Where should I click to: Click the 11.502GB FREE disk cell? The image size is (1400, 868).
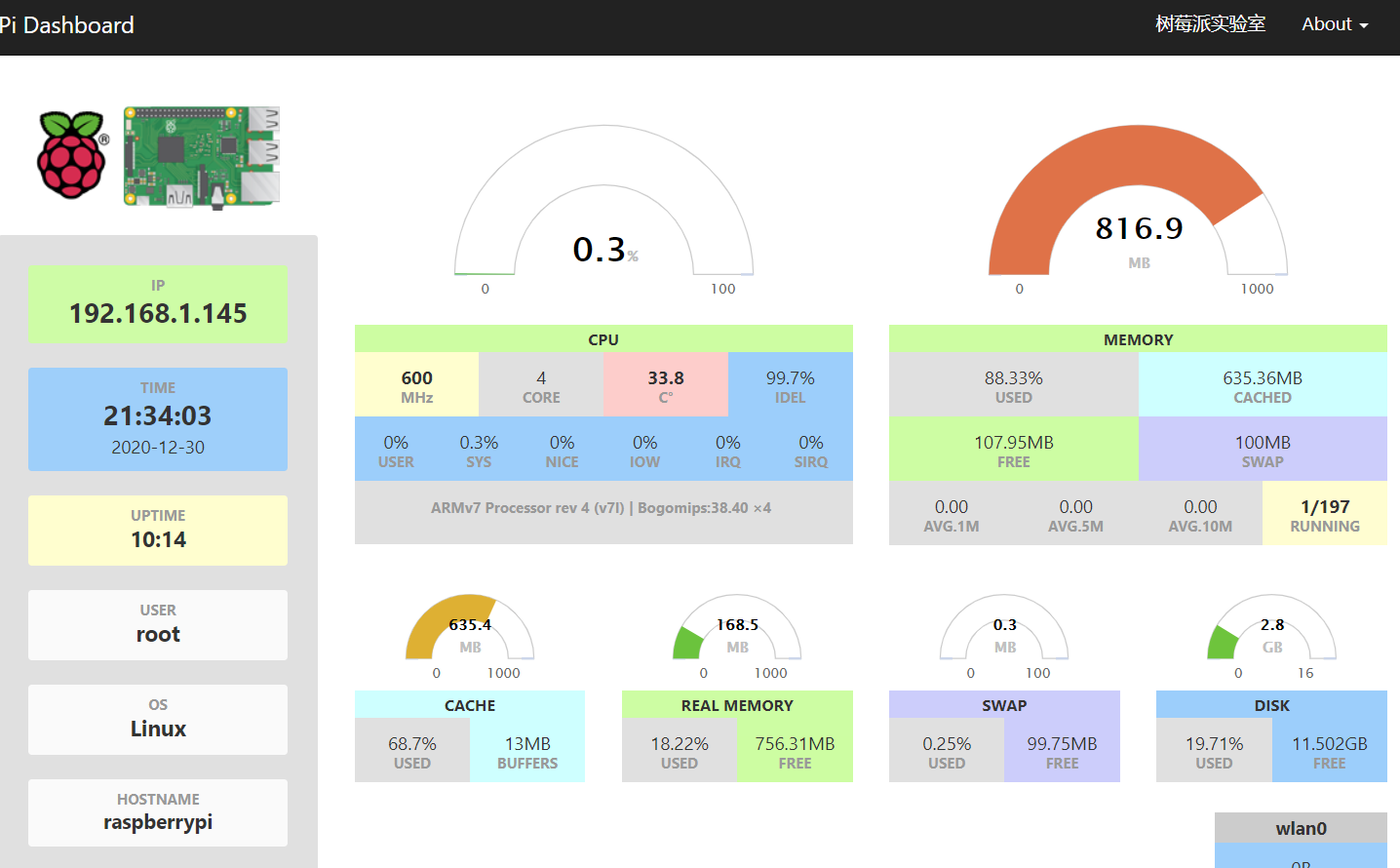coord(1329,751)
